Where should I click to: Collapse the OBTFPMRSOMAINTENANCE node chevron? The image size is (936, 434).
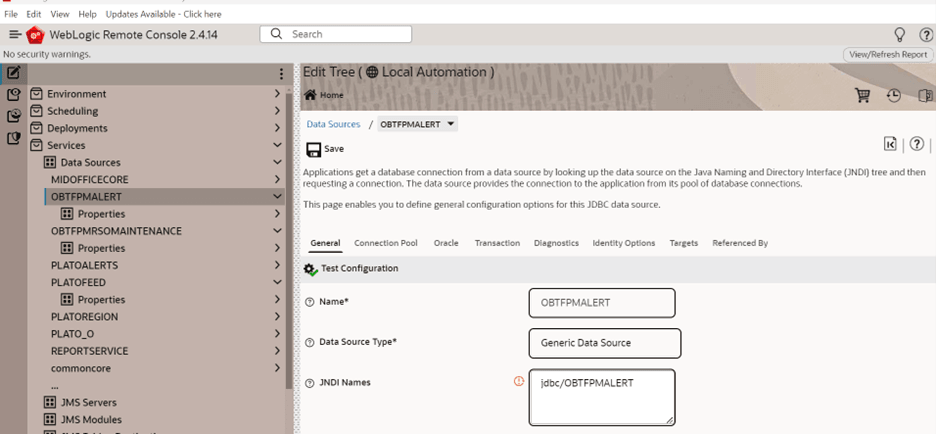tap(277, 230)
